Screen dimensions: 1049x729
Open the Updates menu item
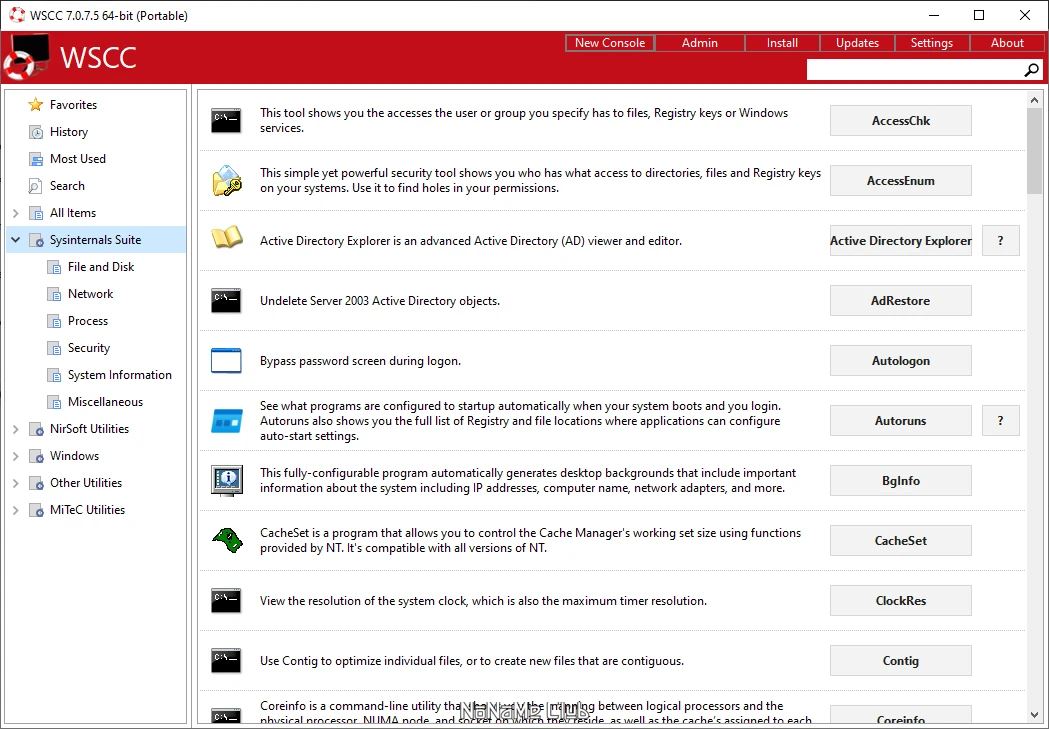pyautogui.click(x=857, y=43)
